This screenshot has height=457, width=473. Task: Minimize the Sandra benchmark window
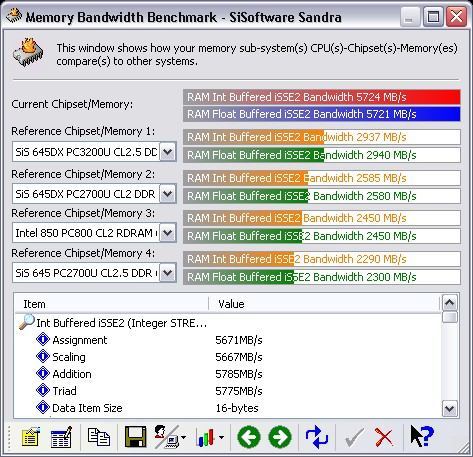[410, 17]
